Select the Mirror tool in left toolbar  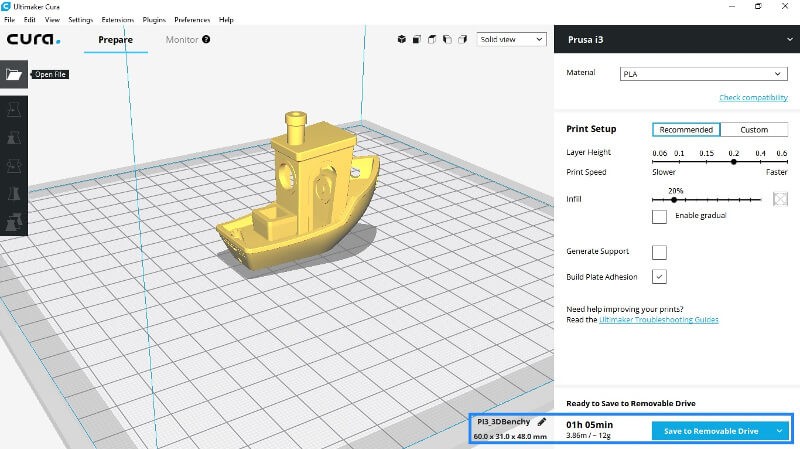pos(14,193)
